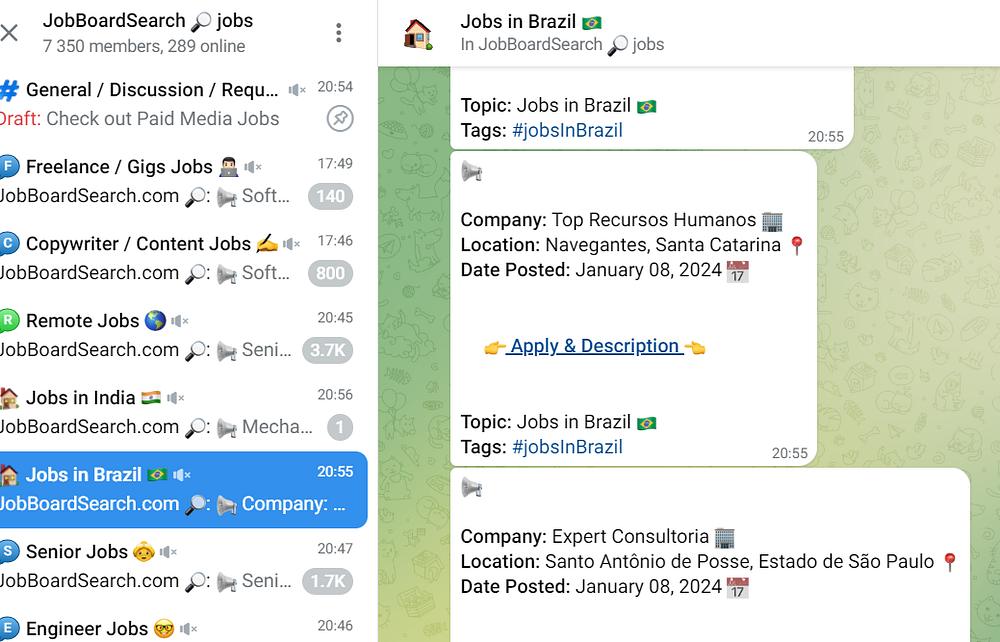Viewport: 1000px width, 642px height.
Task: Click the megaphone icon in Expert Consultoria post
Action: 472,488
